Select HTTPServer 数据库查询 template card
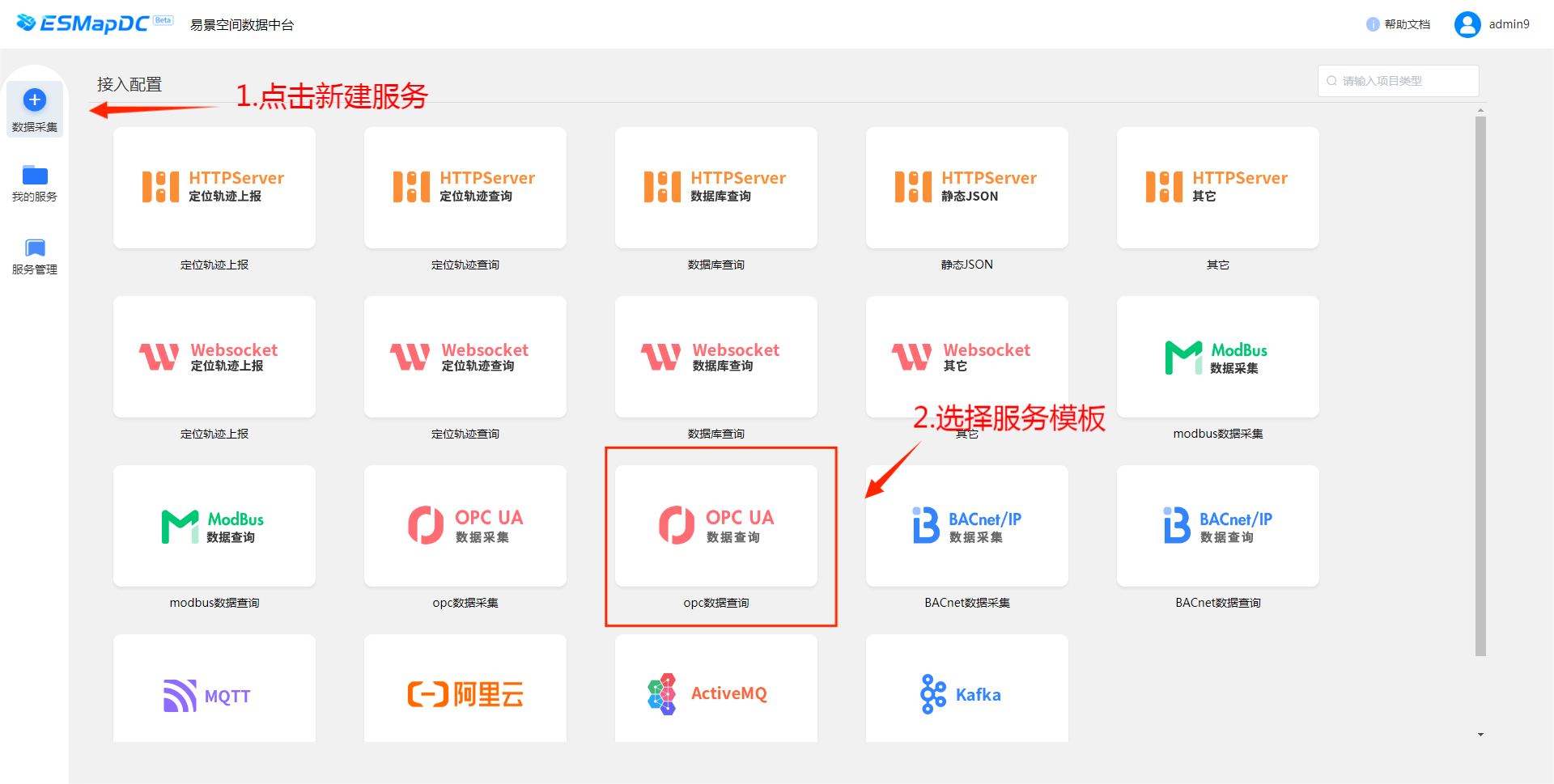This screenshot has width=1554, height=784. point(716,188)
